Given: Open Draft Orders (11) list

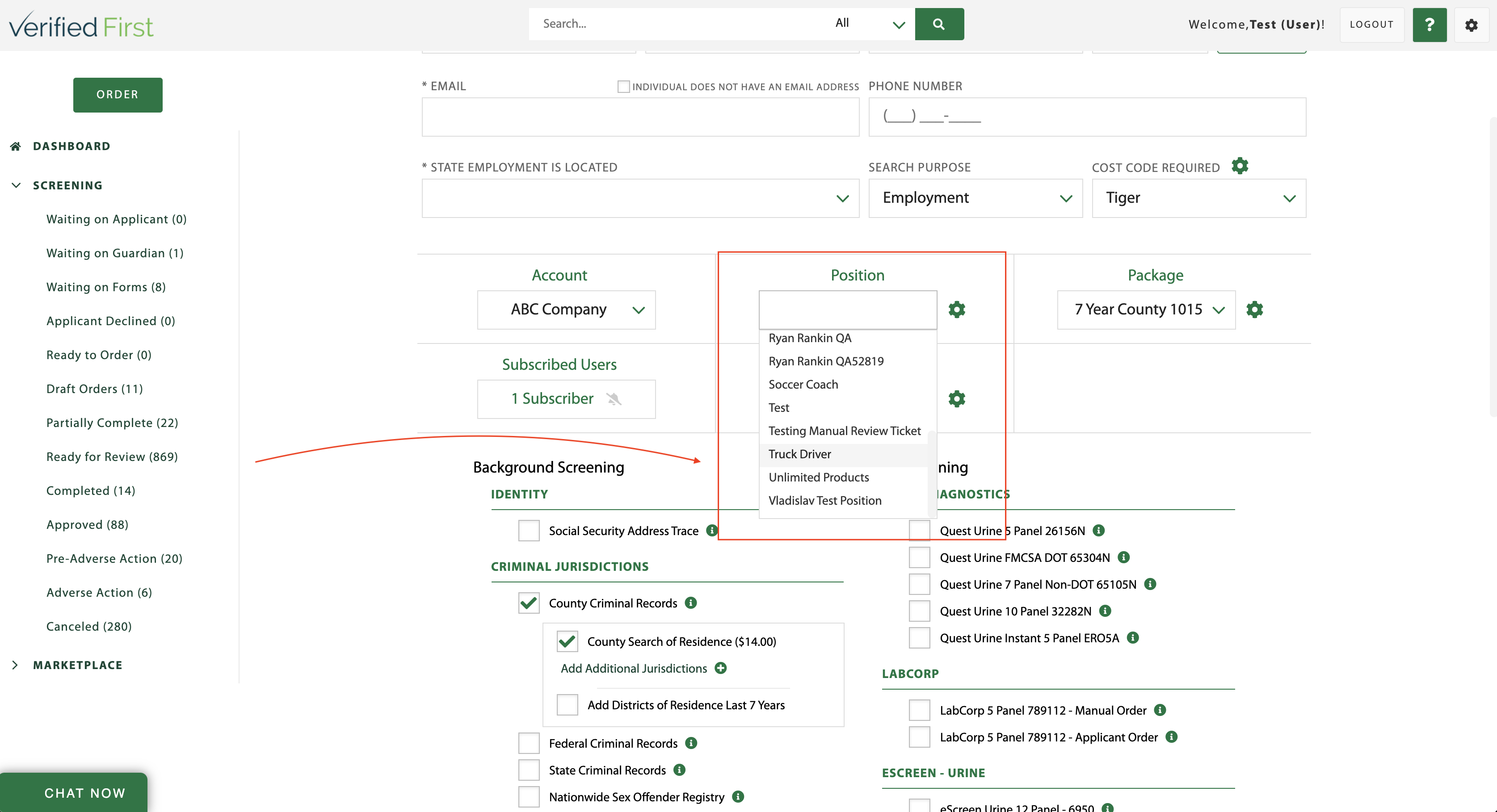Looking at the screenshot, I should tap(95, 389).
